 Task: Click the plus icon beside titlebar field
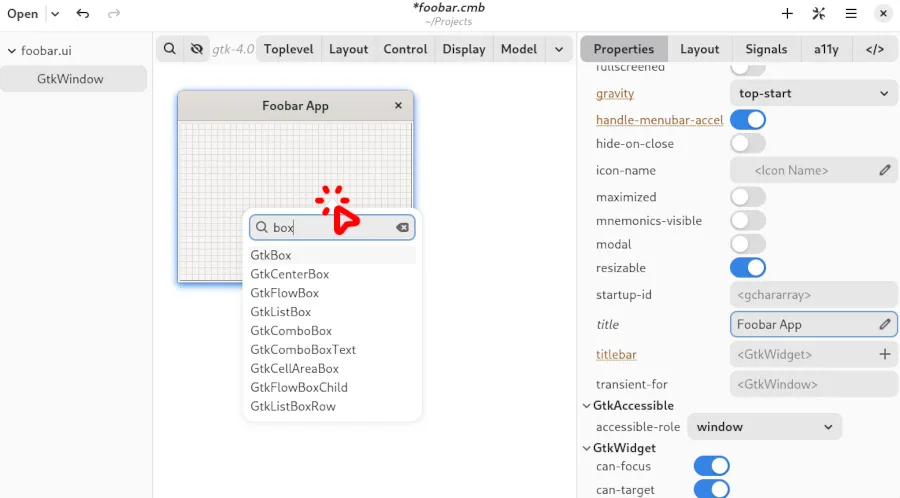click(x=885, y=354)
